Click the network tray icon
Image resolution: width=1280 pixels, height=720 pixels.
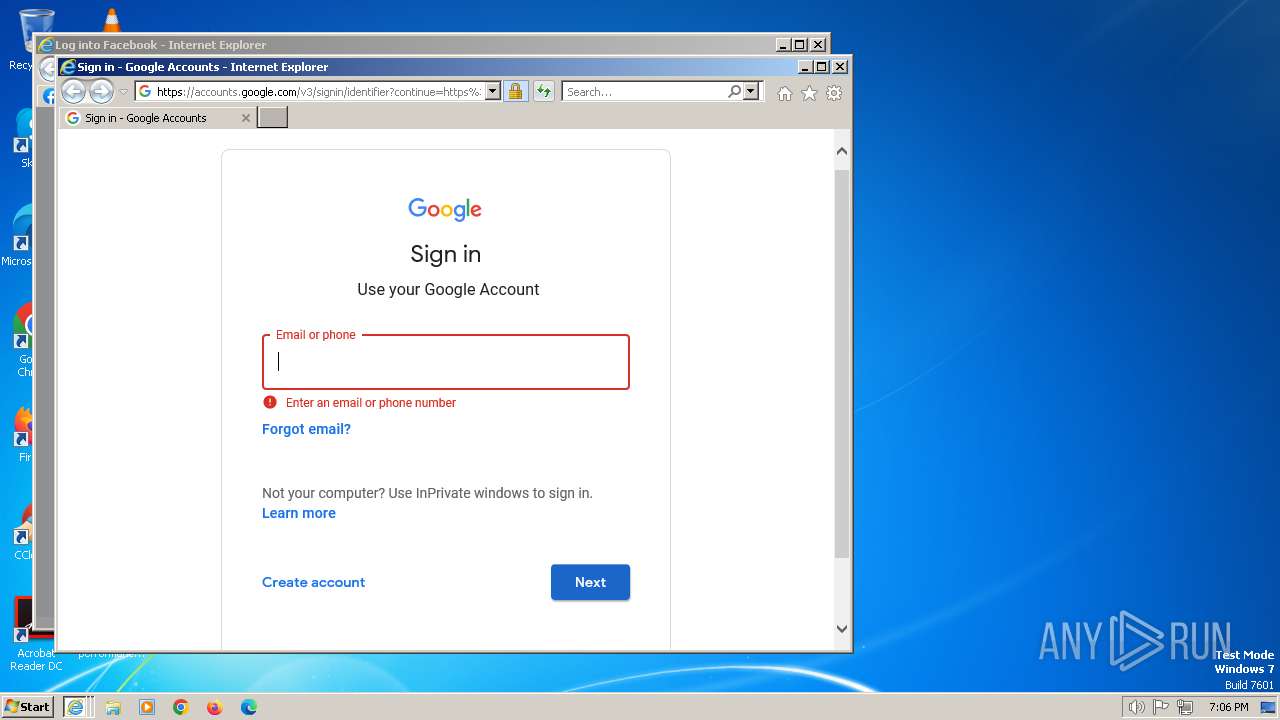tap(1185, 707)
